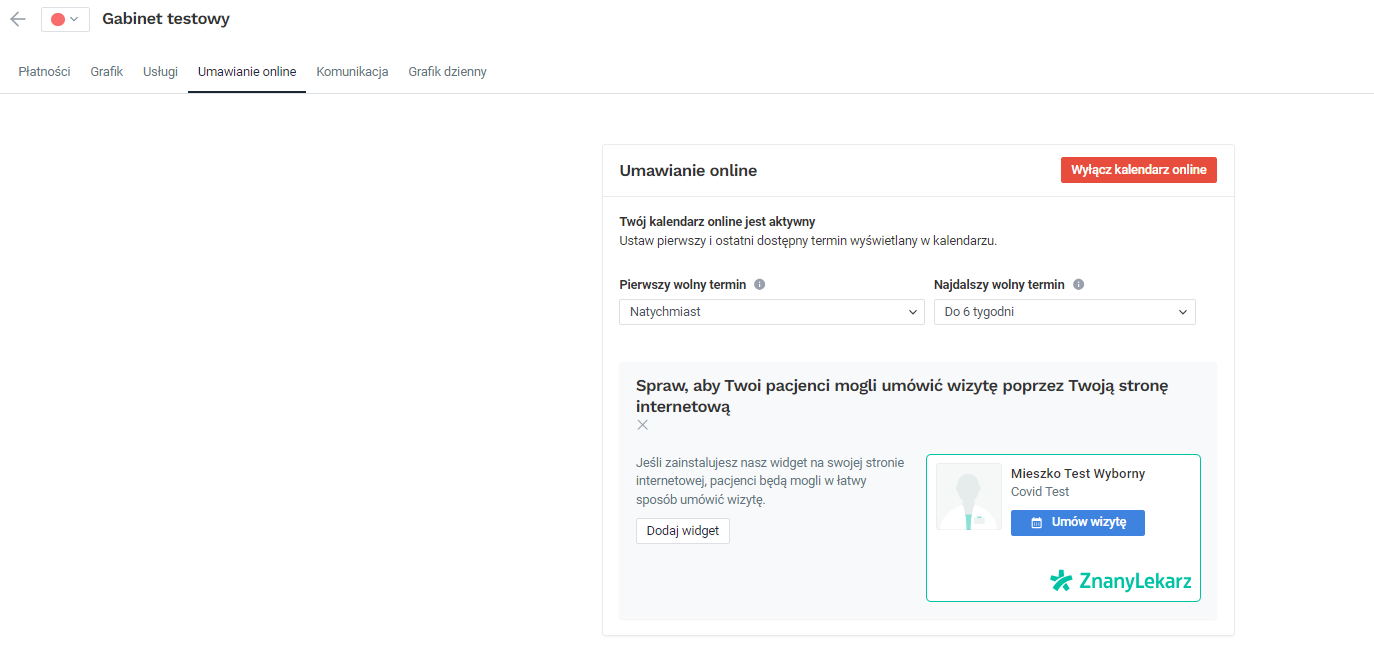
Task: Select the Umawianie online tab
Action: (x=247, y=72)
